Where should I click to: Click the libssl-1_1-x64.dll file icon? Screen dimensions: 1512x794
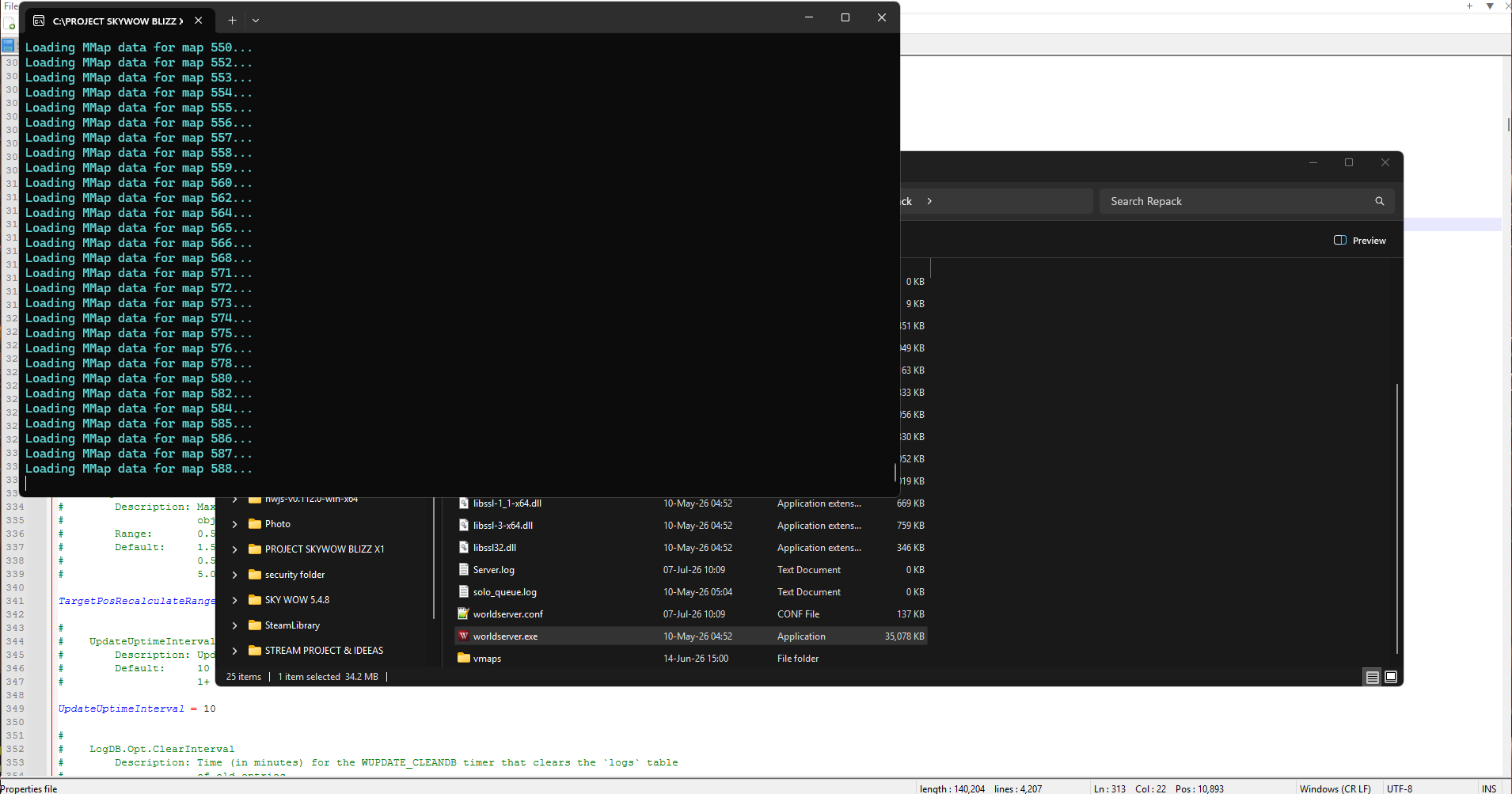point(464,503)
